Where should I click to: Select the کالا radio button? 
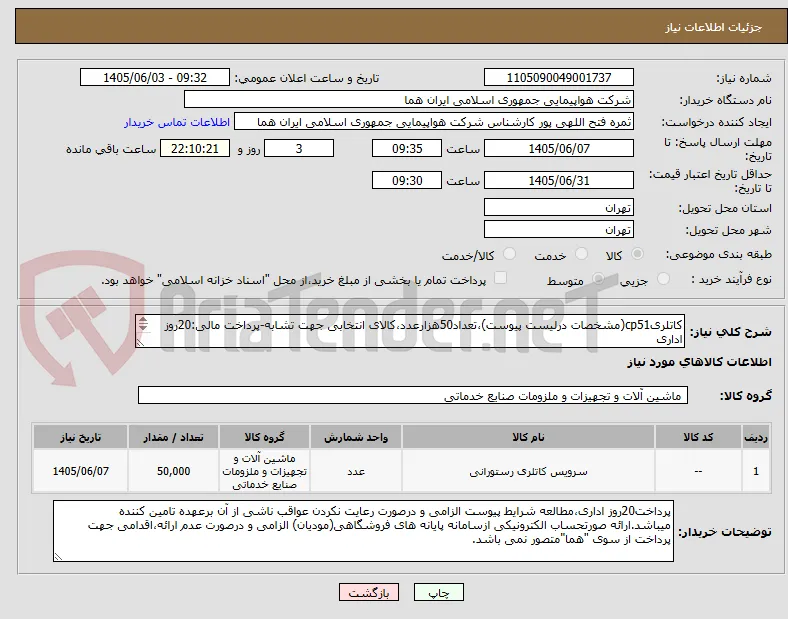[x=637, y=254]
